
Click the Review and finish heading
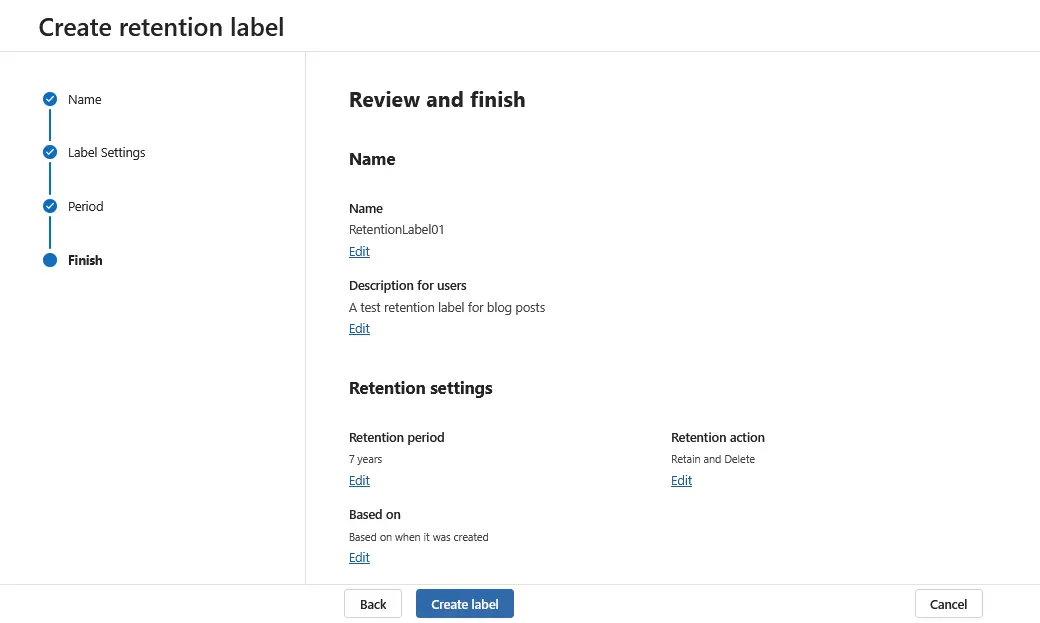pos(437,100)
